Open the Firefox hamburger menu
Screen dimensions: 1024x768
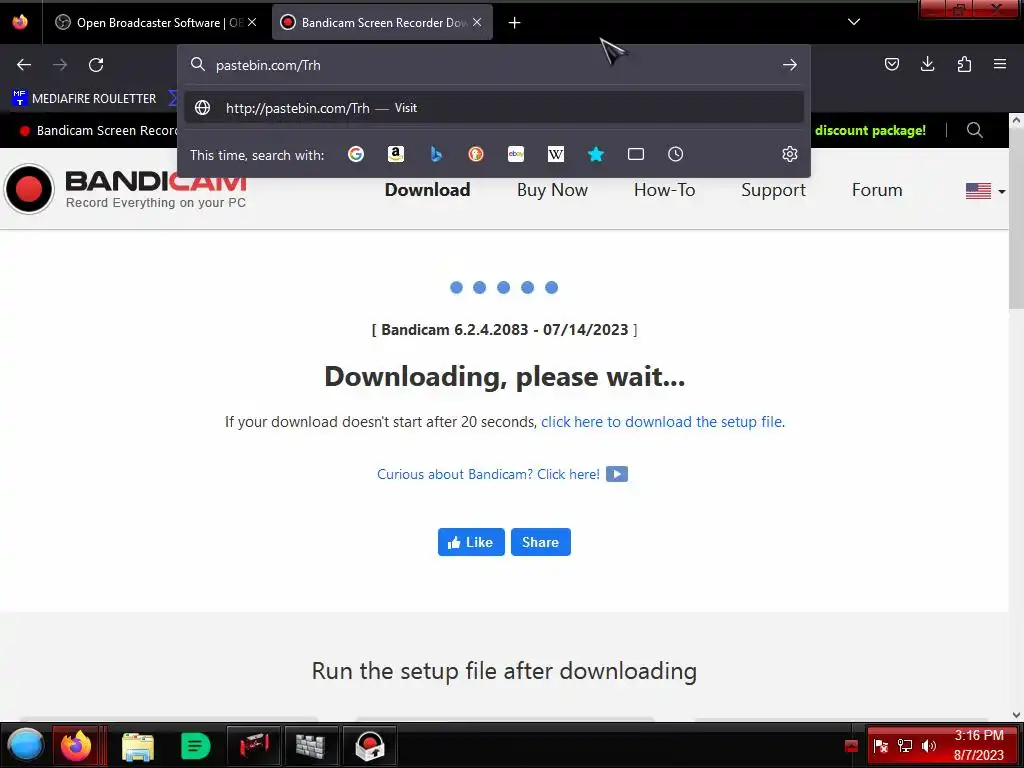1000,64
